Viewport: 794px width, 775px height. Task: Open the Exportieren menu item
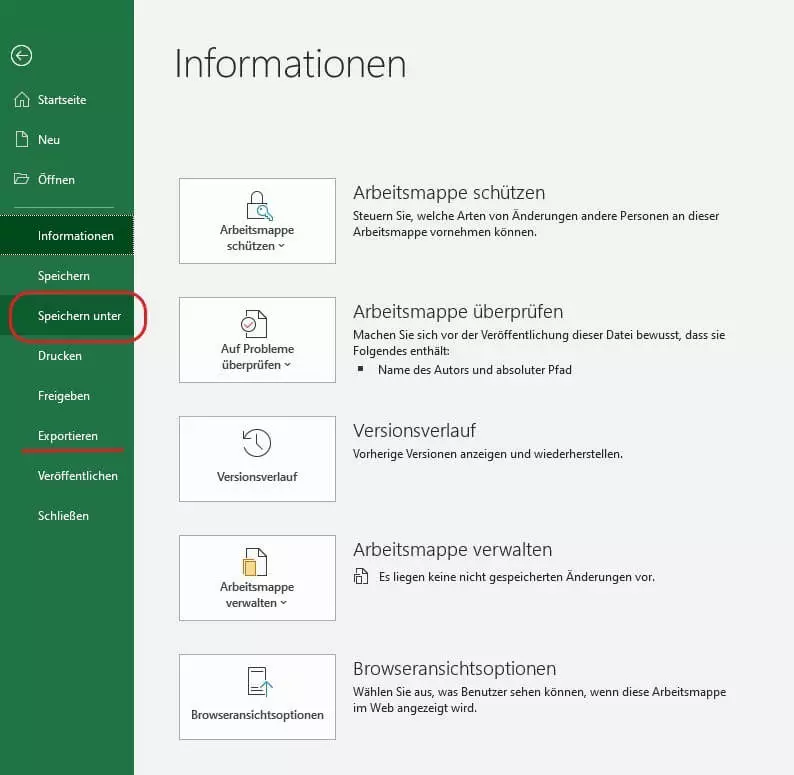tap(68, 436)
